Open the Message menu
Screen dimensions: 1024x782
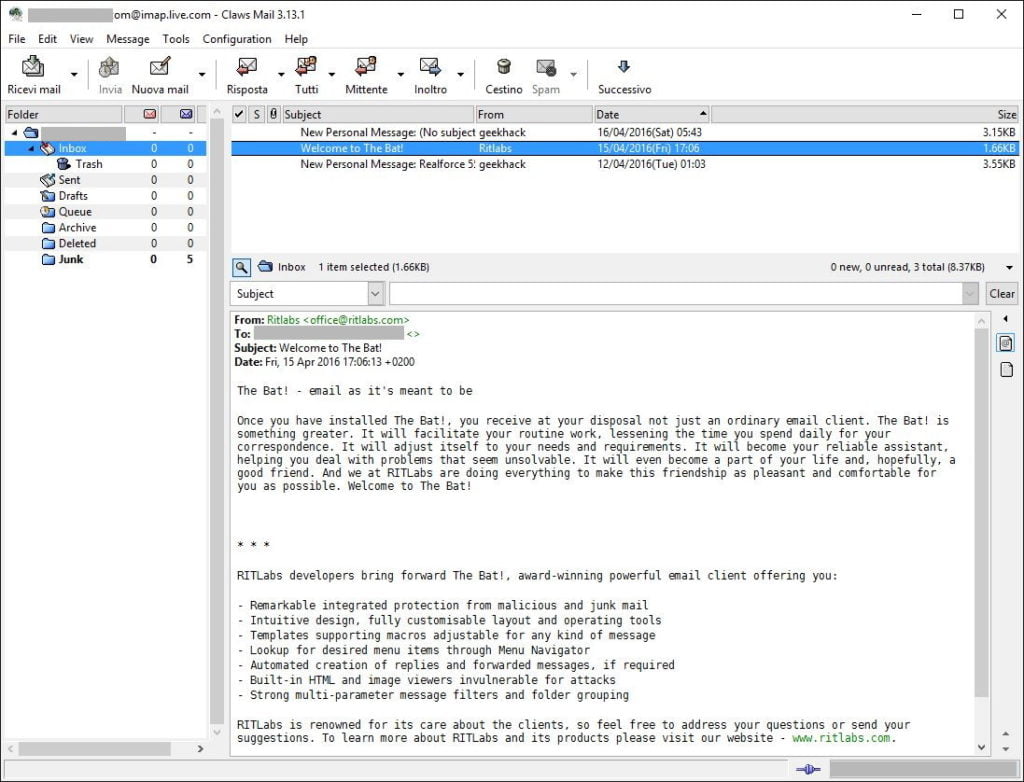point(127,39)
